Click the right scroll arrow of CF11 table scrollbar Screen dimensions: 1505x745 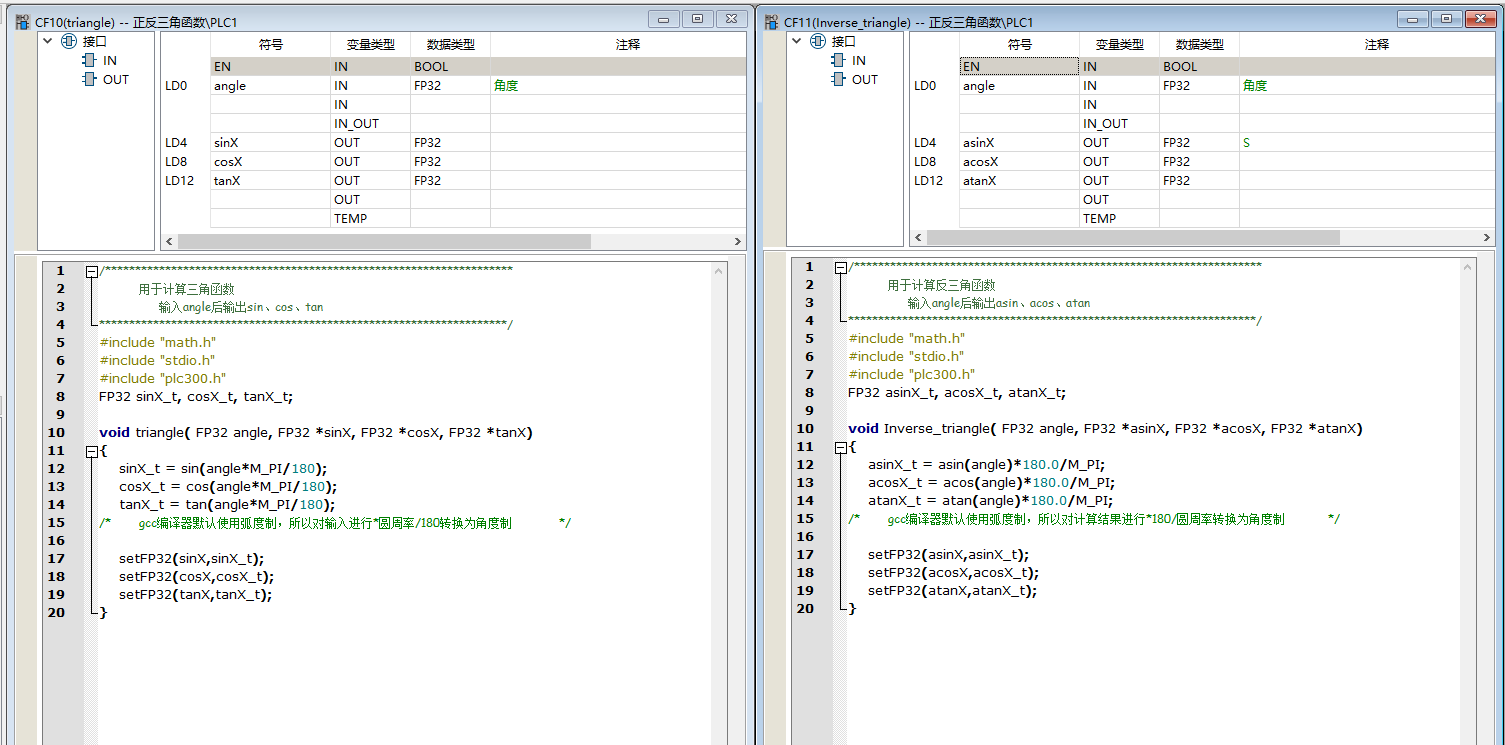[x=1487, y=238]
